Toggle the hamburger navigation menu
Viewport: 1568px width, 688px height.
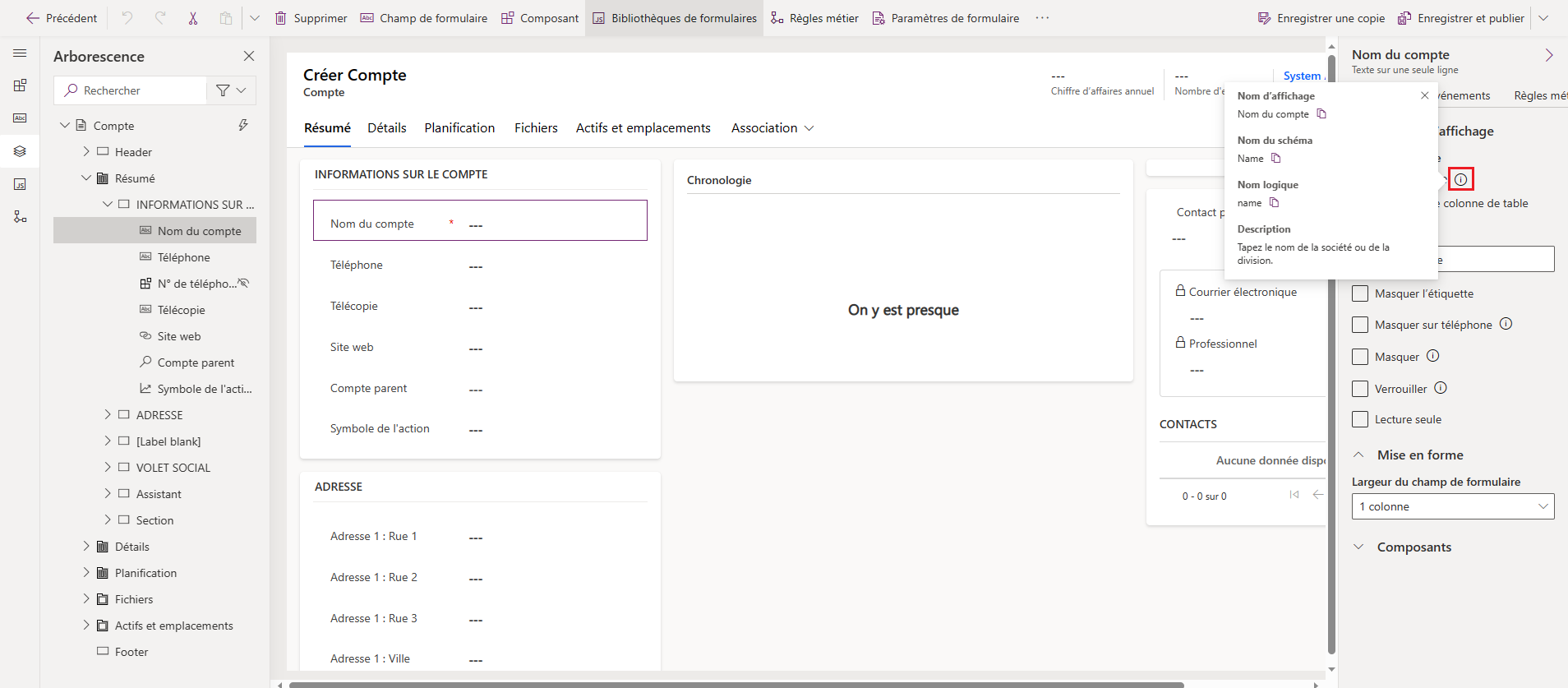click(x=20, y=53)
